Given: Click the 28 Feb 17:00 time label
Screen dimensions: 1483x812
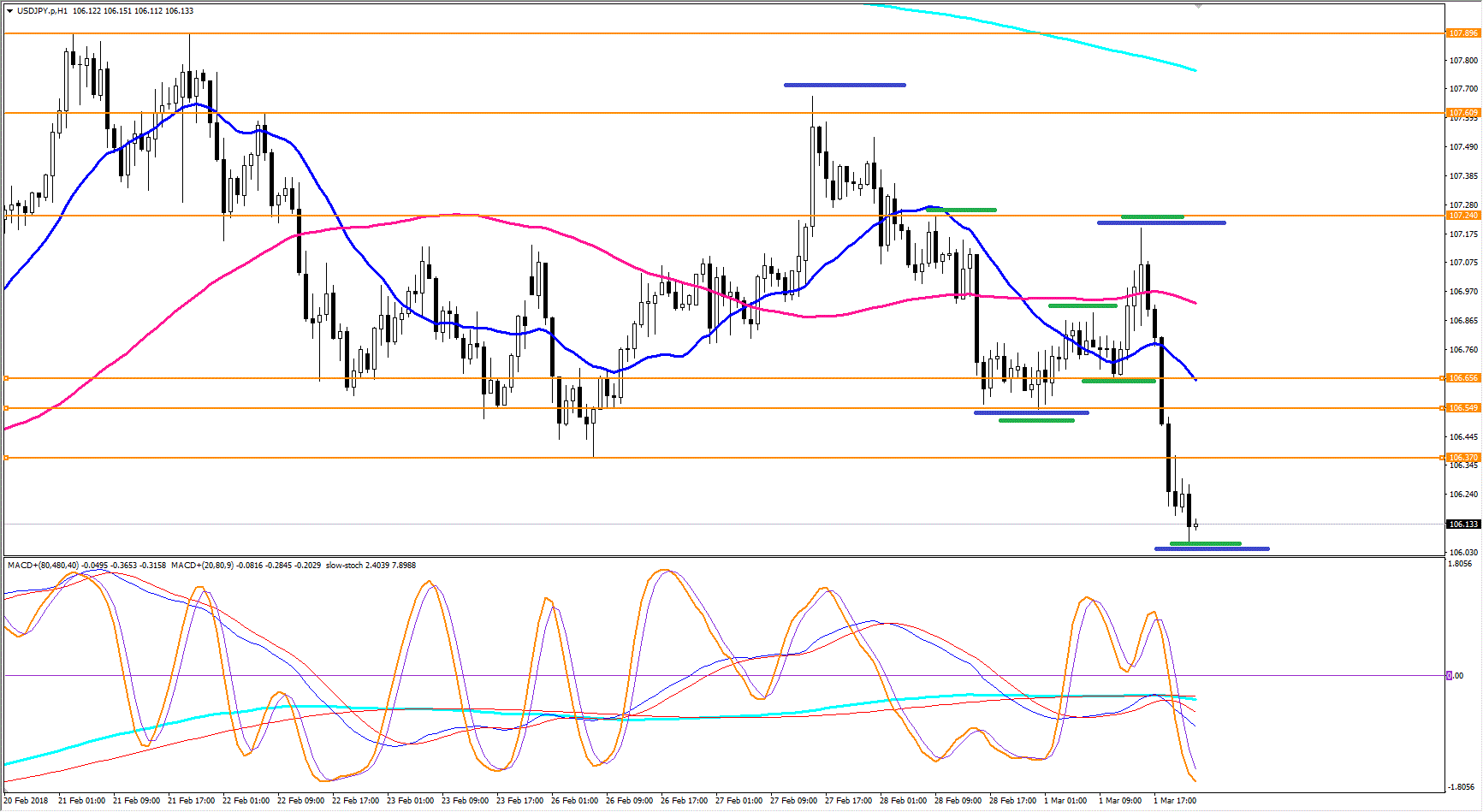Looking at the screenshot, I should [1013, 801].
